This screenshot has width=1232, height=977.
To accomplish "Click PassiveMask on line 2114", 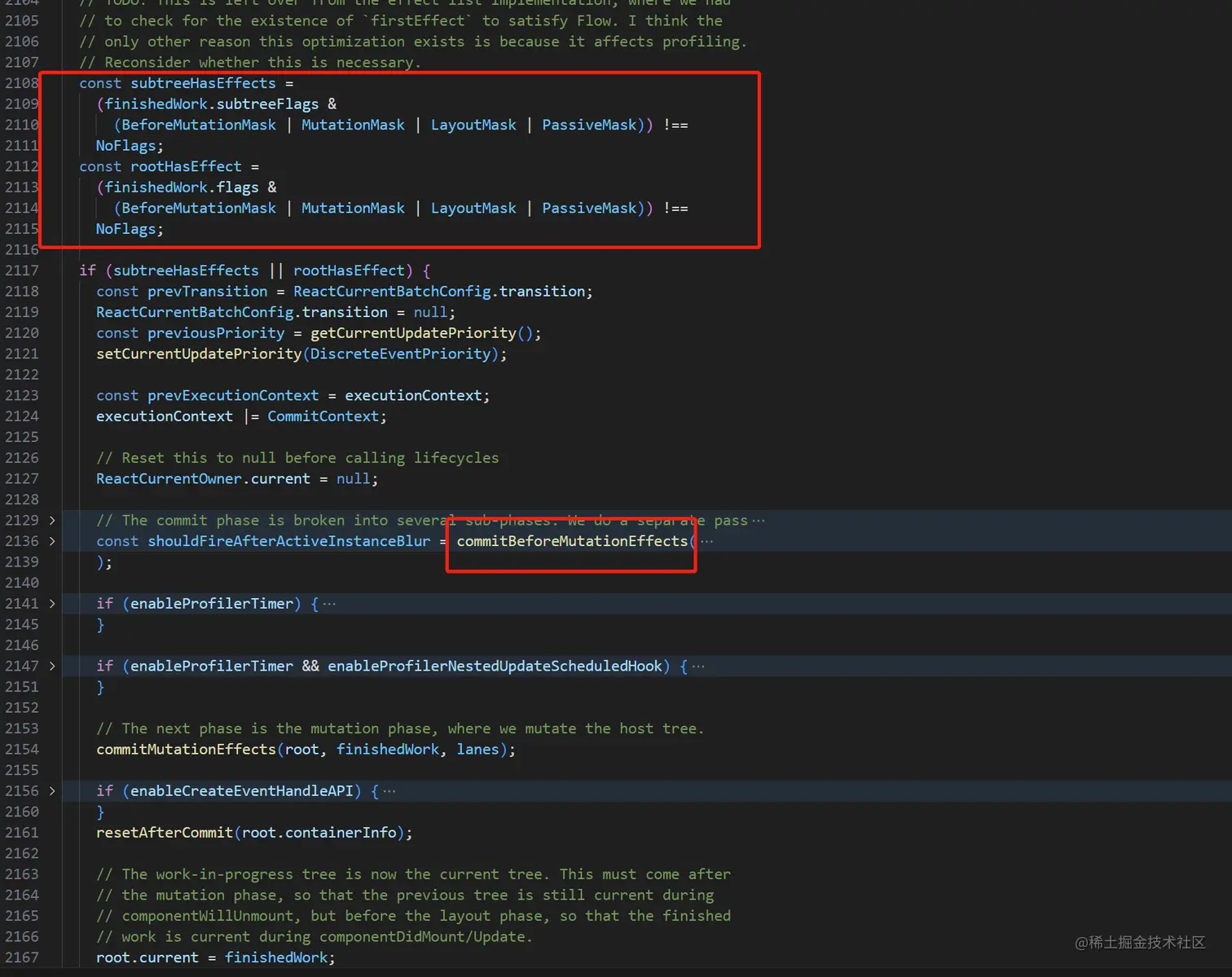I will point(589,208).
